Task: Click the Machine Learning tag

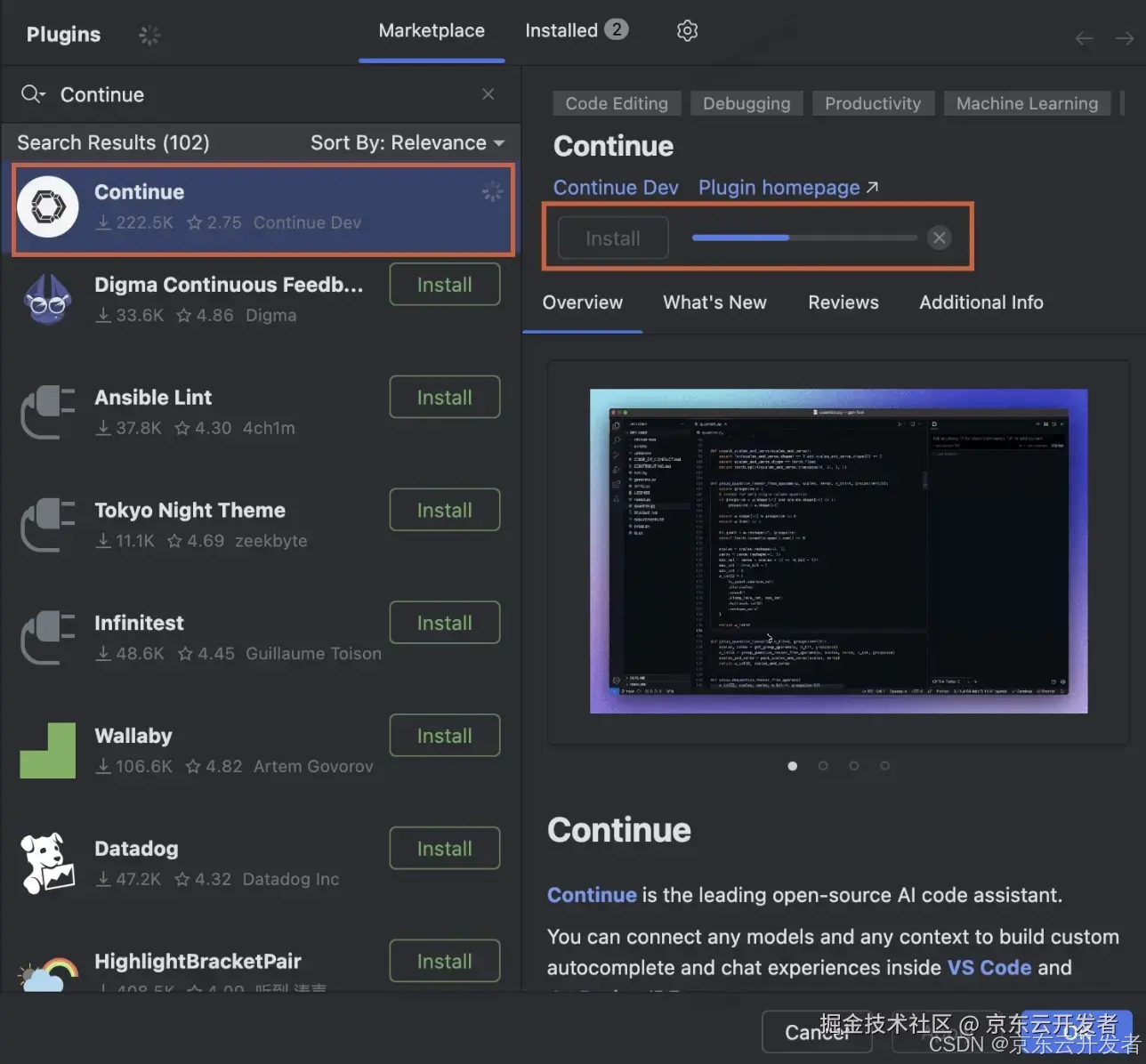Action: pyautogui.click(x=1027, y=103)
